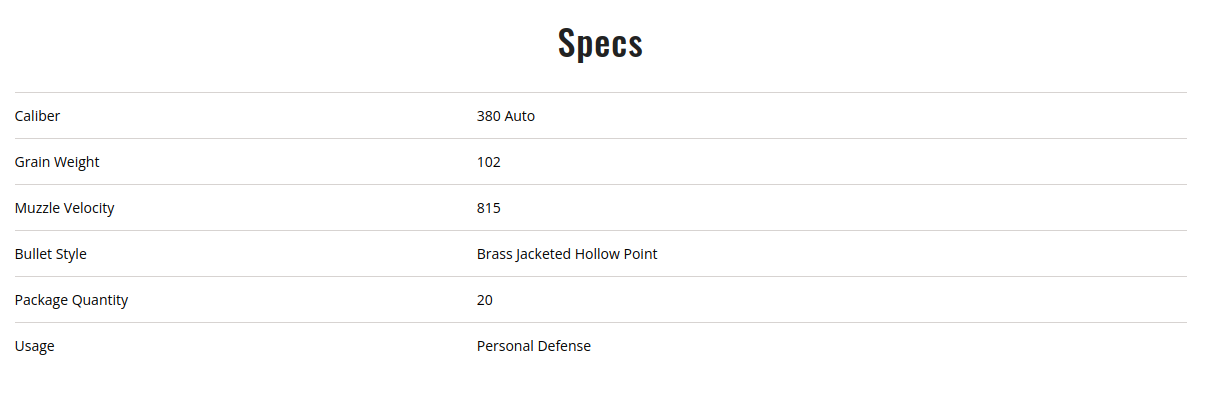Click Brass Jacketed Hollow Point text
The height and width of the screenshot is (399, 1214).
567,254
